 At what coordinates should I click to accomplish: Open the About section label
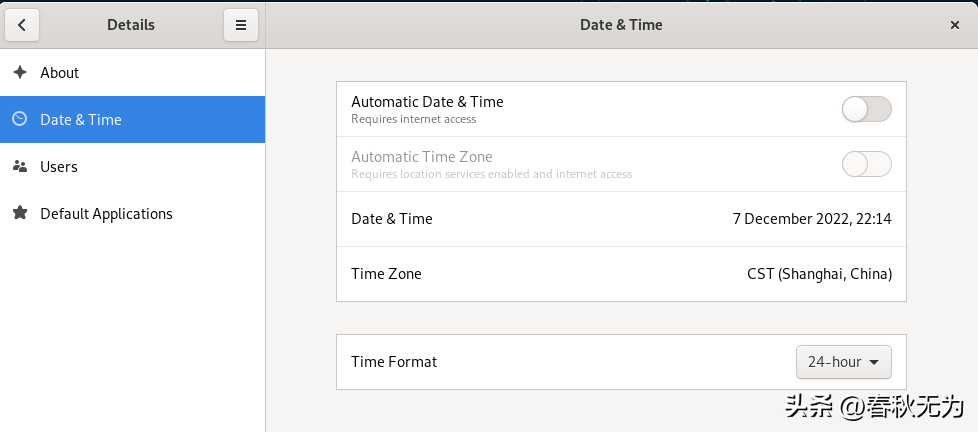coord(60,73)
